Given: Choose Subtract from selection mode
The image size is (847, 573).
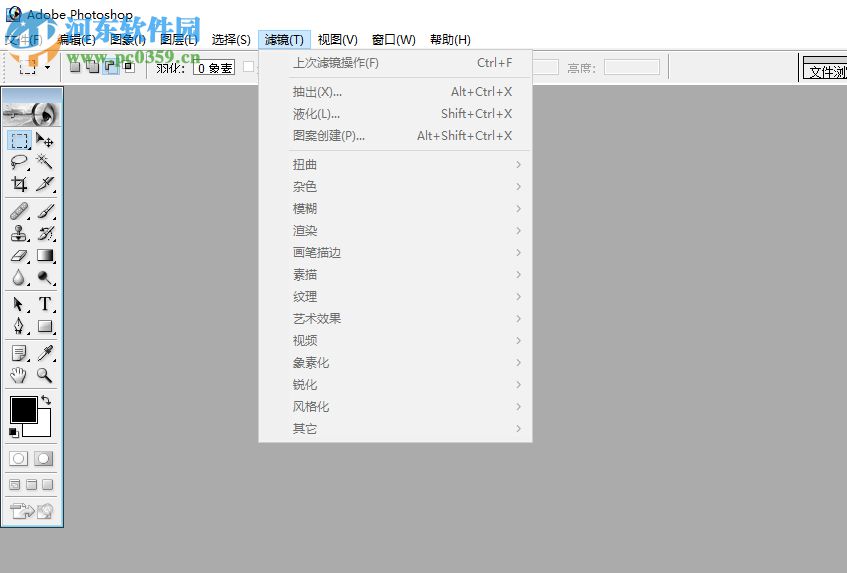Looking at the screenshot, I should click(x=111, y=66).
